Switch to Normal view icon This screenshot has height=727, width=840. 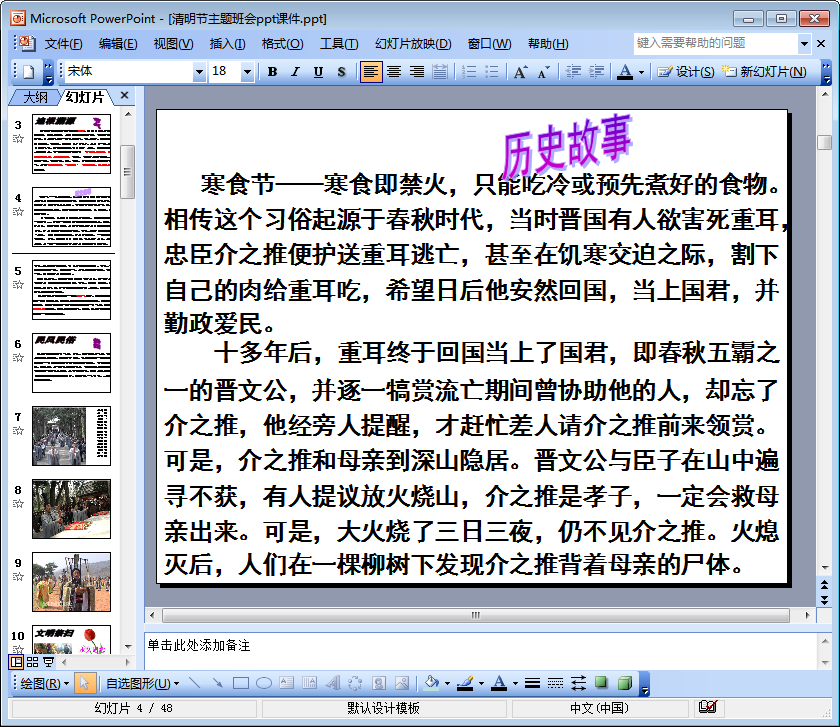17,662
